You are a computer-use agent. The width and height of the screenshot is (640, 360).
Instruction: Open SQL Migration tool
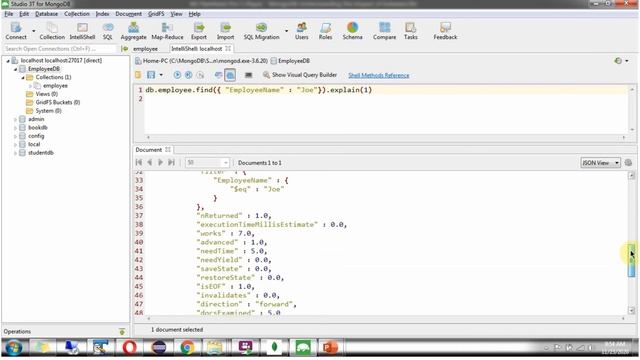click(261, 31)
